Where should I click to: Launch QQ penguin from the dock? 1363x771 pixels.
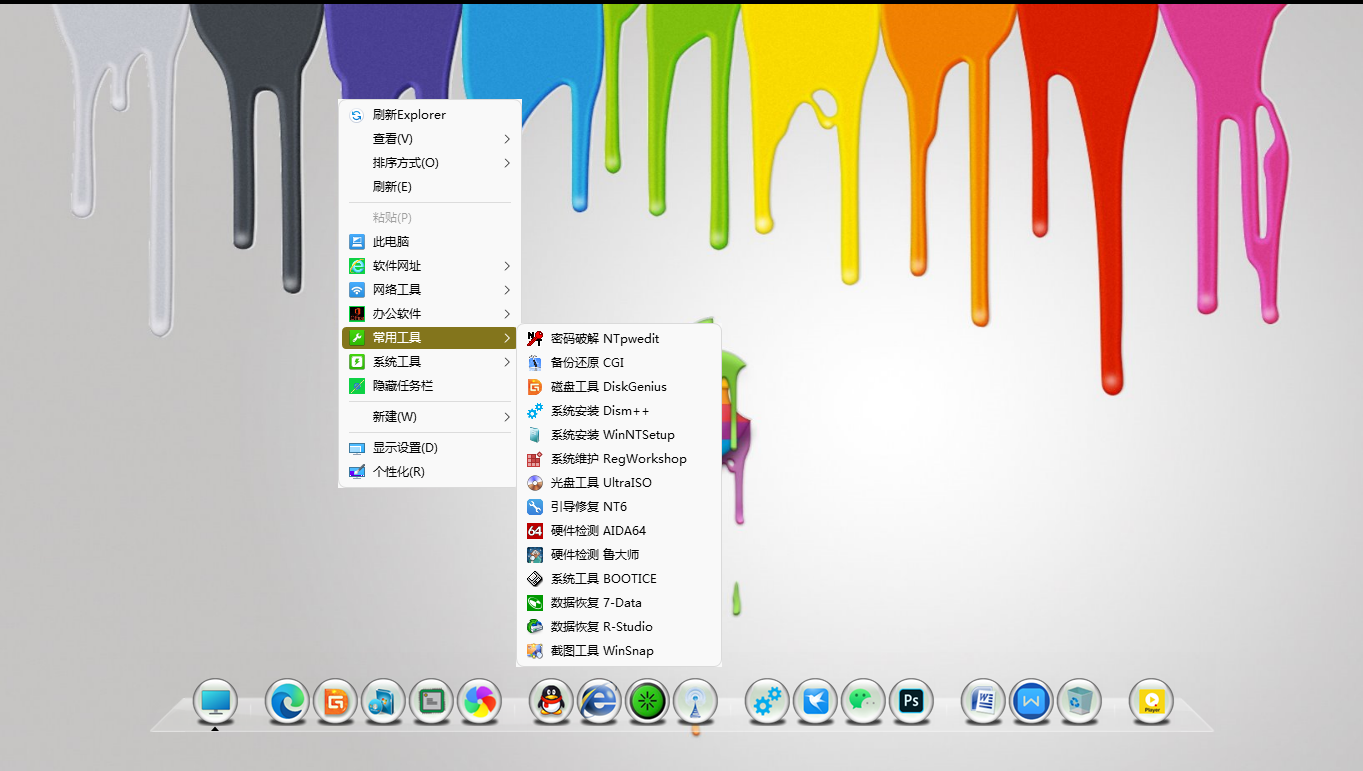point(551,701)
